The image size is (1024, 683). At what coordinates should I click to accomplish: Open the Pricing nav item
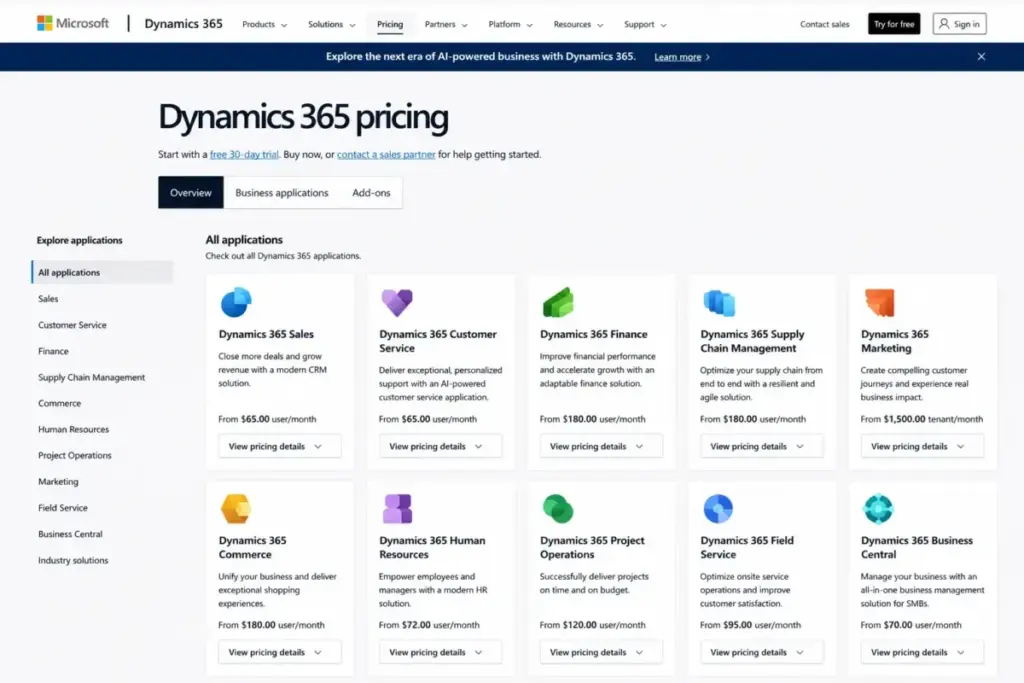click(390, 24)
